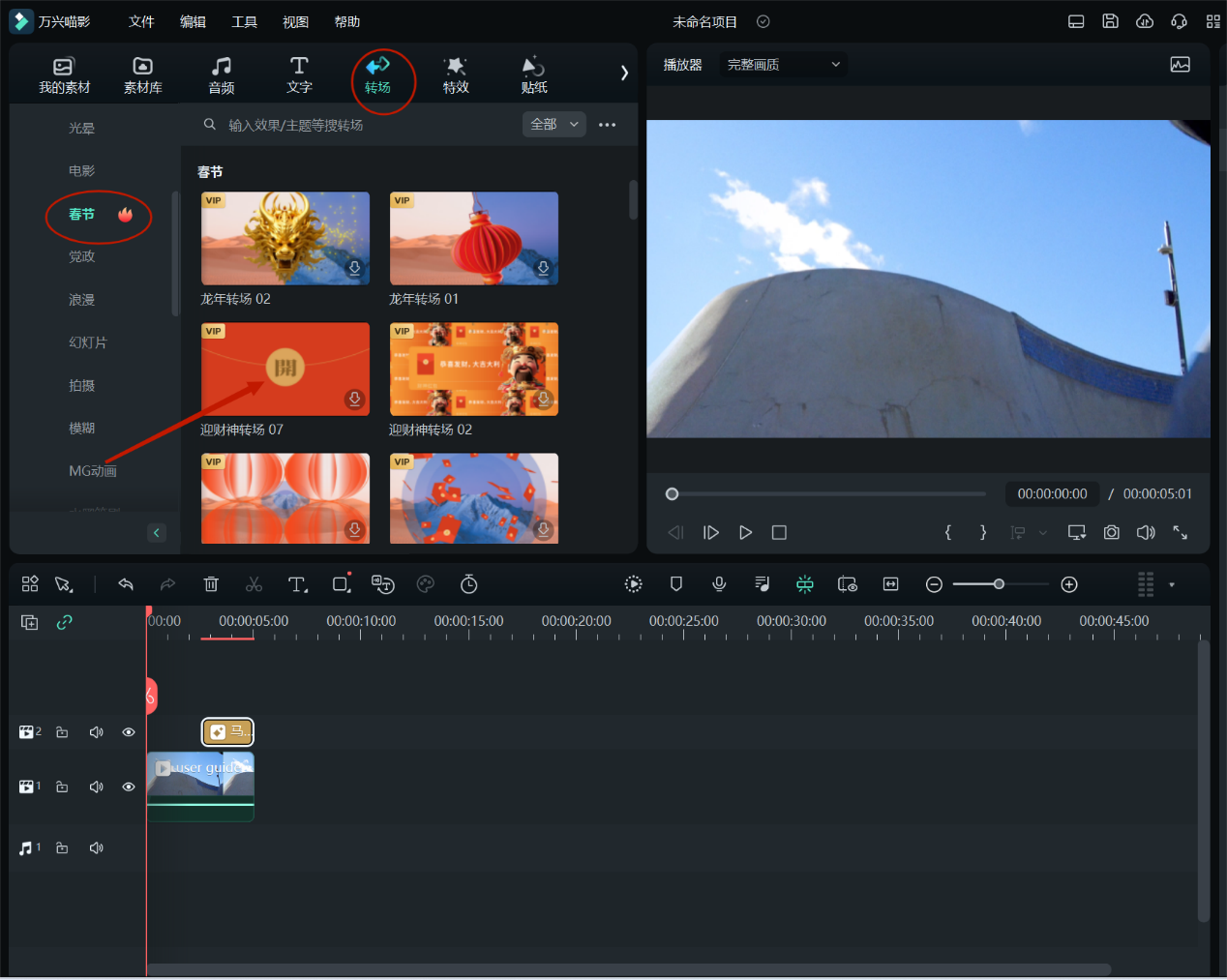Click the save project icon

click(x=1110, y=21)
